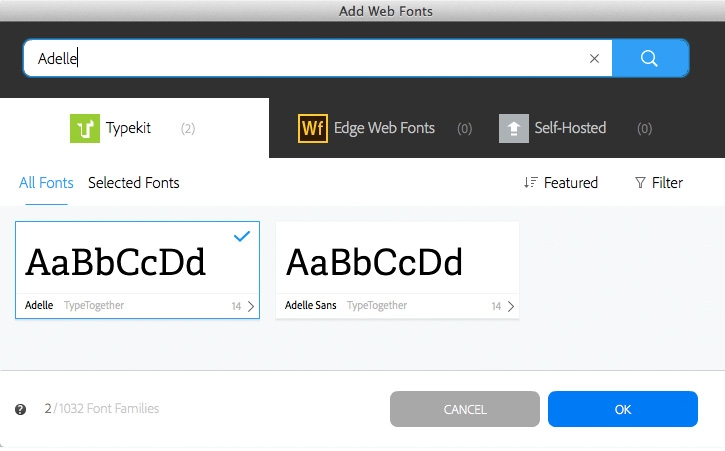Image resolution: width=725 pixels, height=451 pixels.
Task: Click the Filter funnel icon
Action: pos(640,183)
